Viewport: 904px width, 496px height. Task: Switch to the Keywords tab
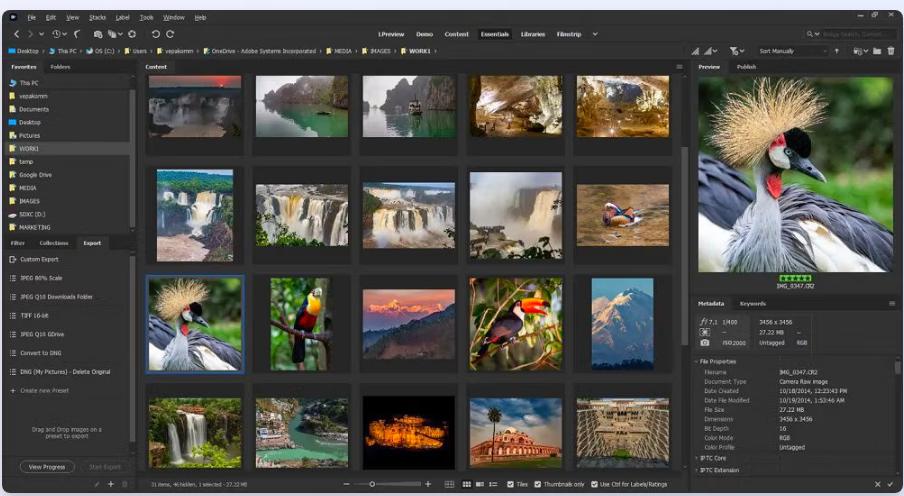[x=752, y=303]
